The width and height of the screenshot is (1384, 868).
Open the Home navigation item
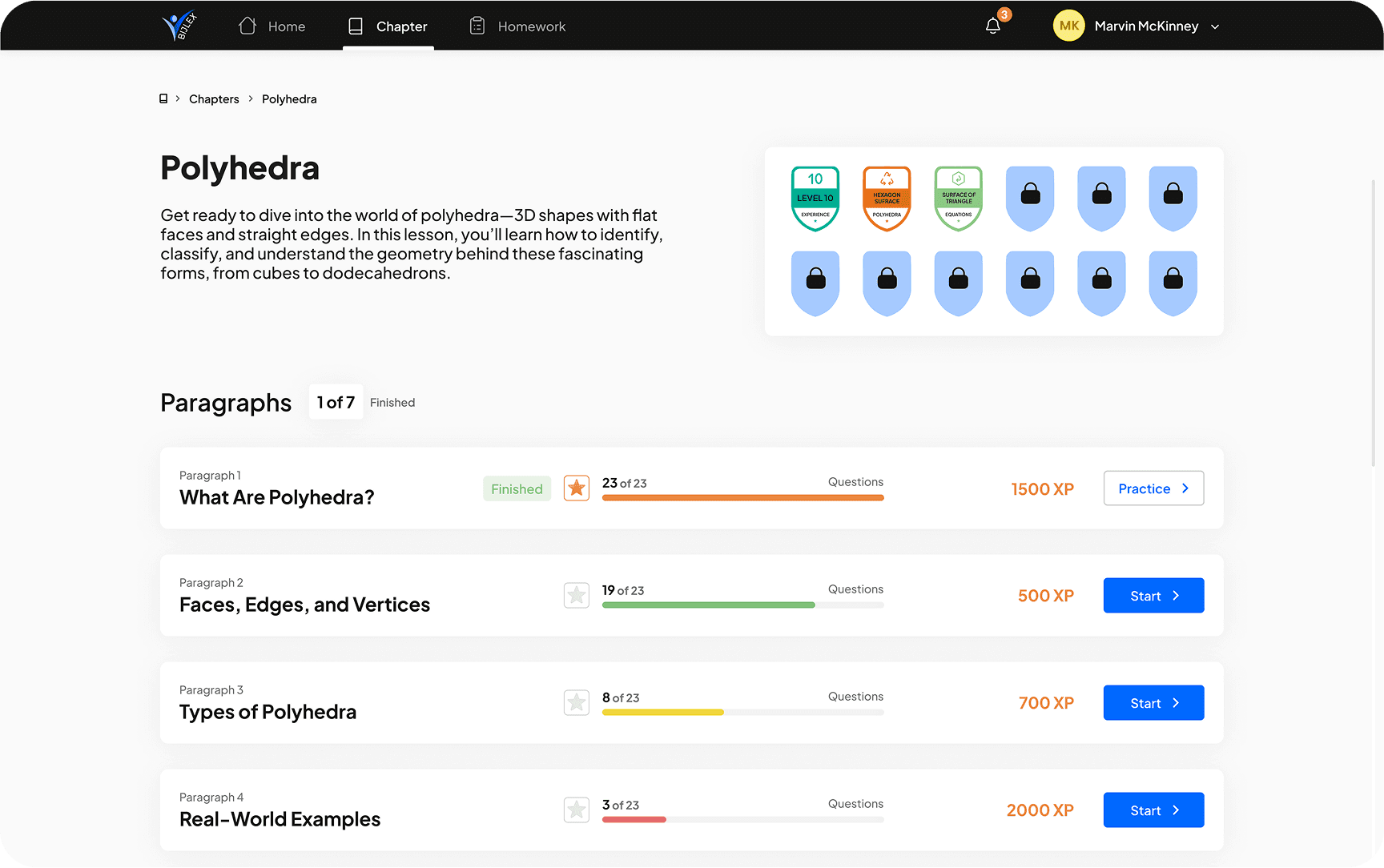[272, 26]
